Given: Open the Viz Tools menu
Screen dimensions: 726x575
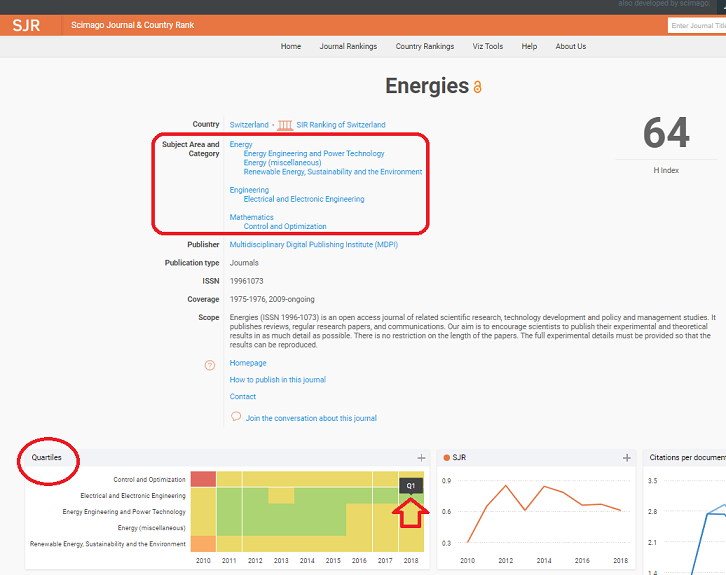Looking at the screenshot, I should (x=487, y=46).
